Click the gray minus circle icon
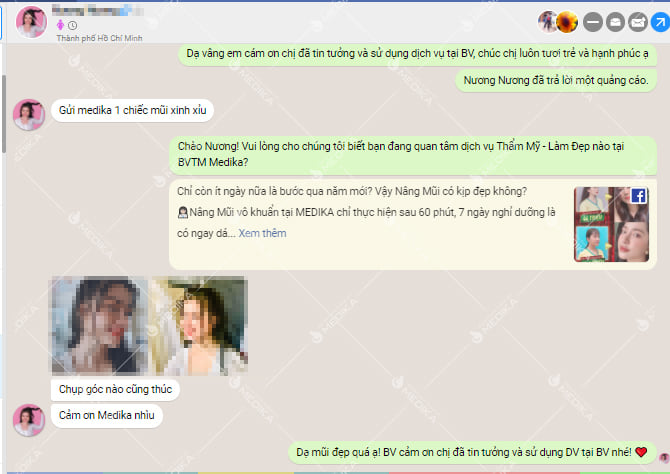Viewport: 670px width, 474px height. 591,21
